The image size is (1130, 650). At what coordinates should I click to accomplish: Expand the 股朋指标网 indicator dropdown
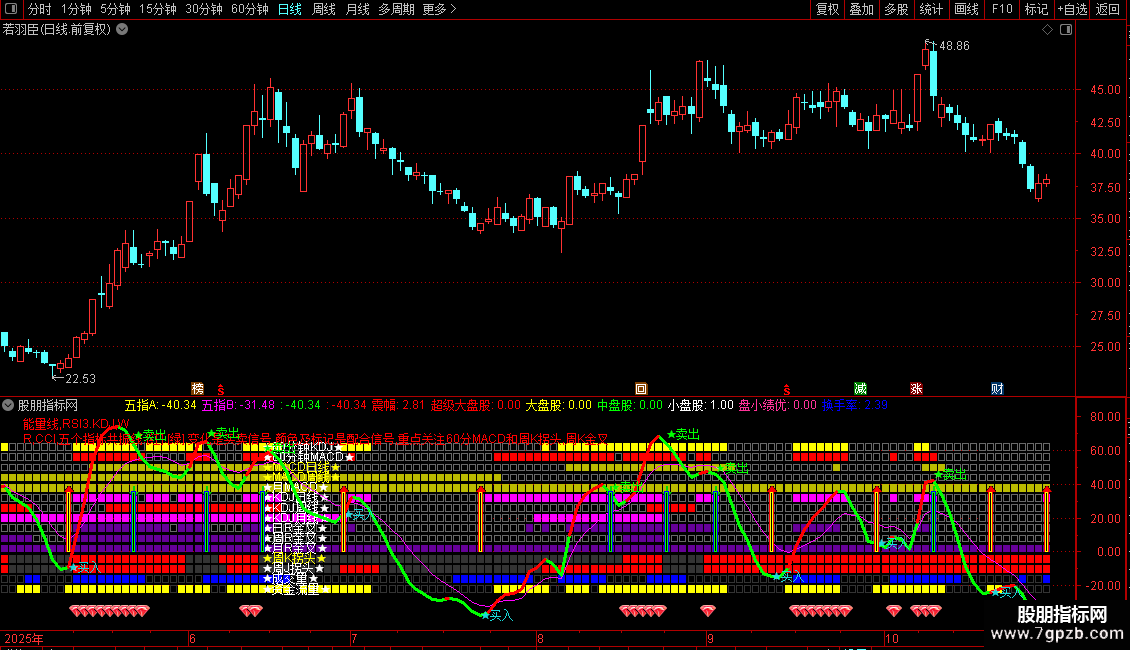[x=8, y=405]
